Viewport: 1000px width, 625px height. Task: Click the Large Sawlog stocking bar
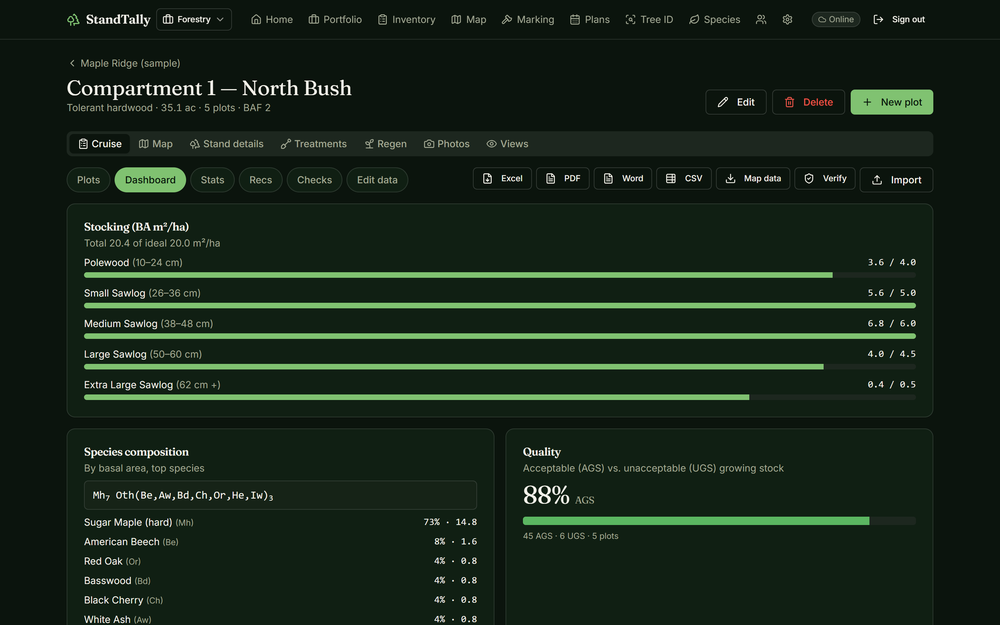pyautogui.click(x=500, y=367)
